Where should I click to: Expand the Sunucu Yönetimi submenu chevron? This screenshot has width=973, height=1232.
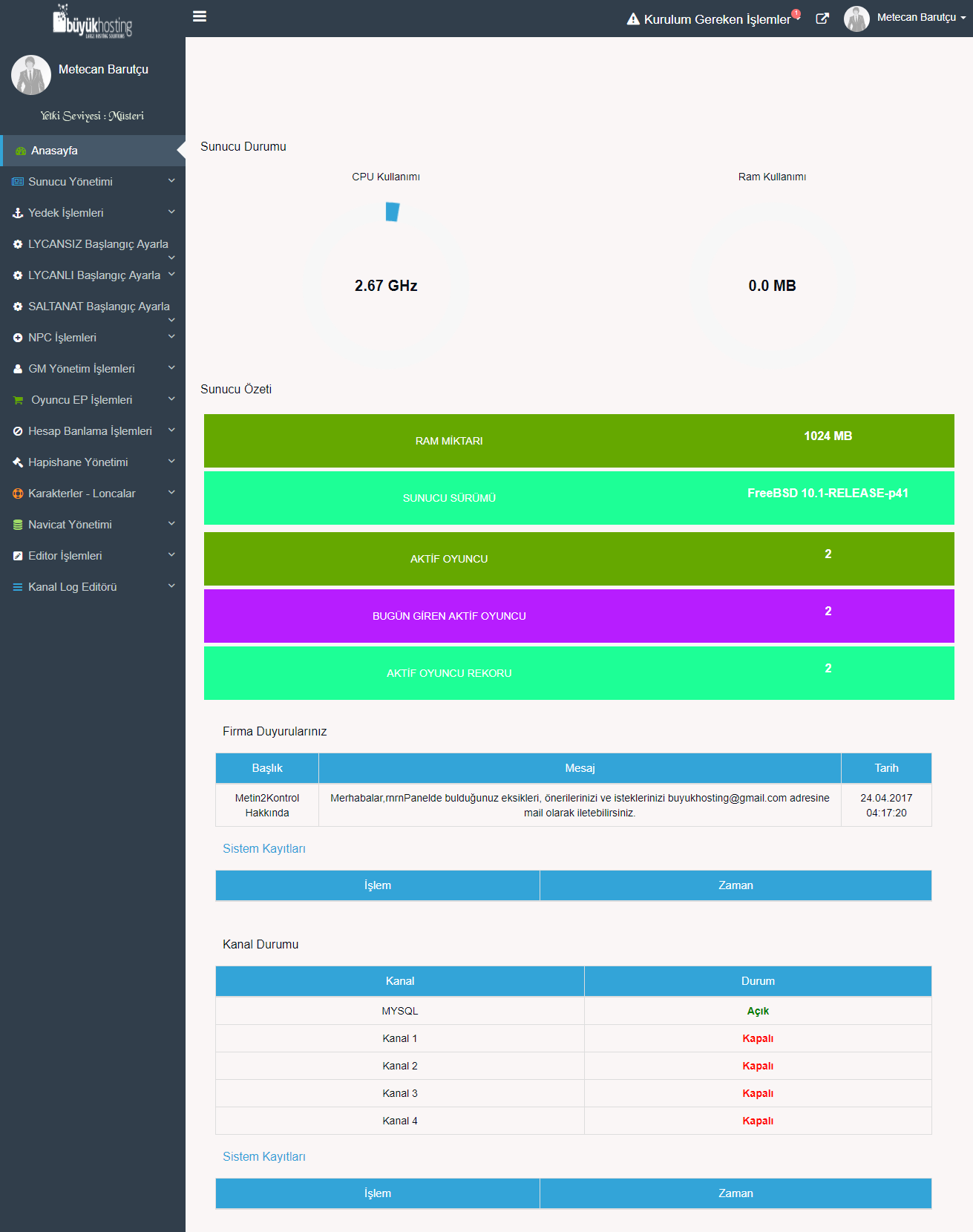coord(171,181)
